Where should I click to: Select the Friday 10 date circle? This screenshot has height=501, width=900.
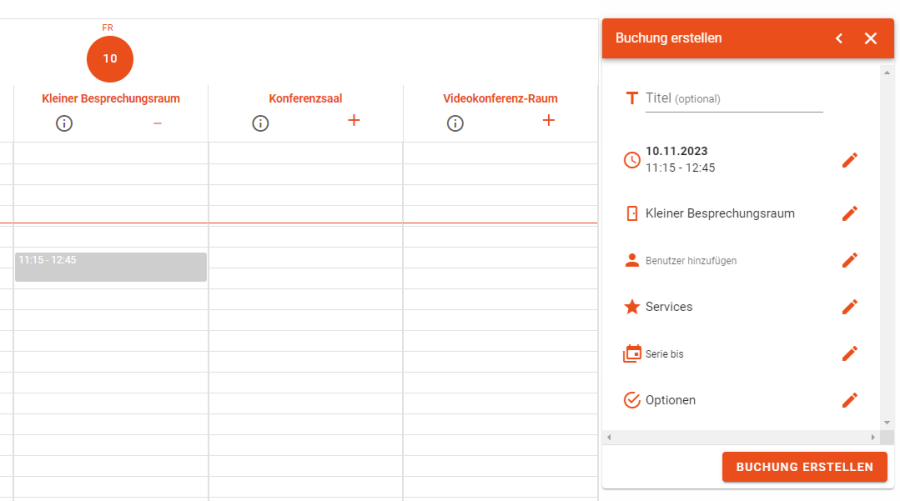point(109,59)
